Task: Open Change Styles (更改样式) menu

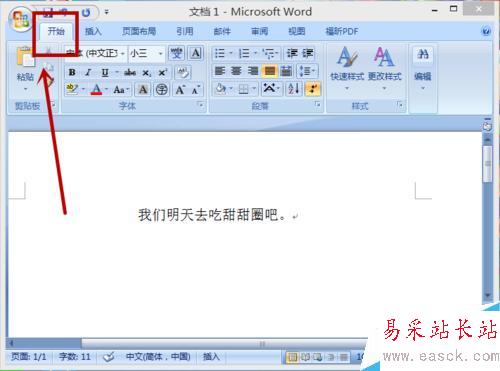Action: (x=384, y=68)
